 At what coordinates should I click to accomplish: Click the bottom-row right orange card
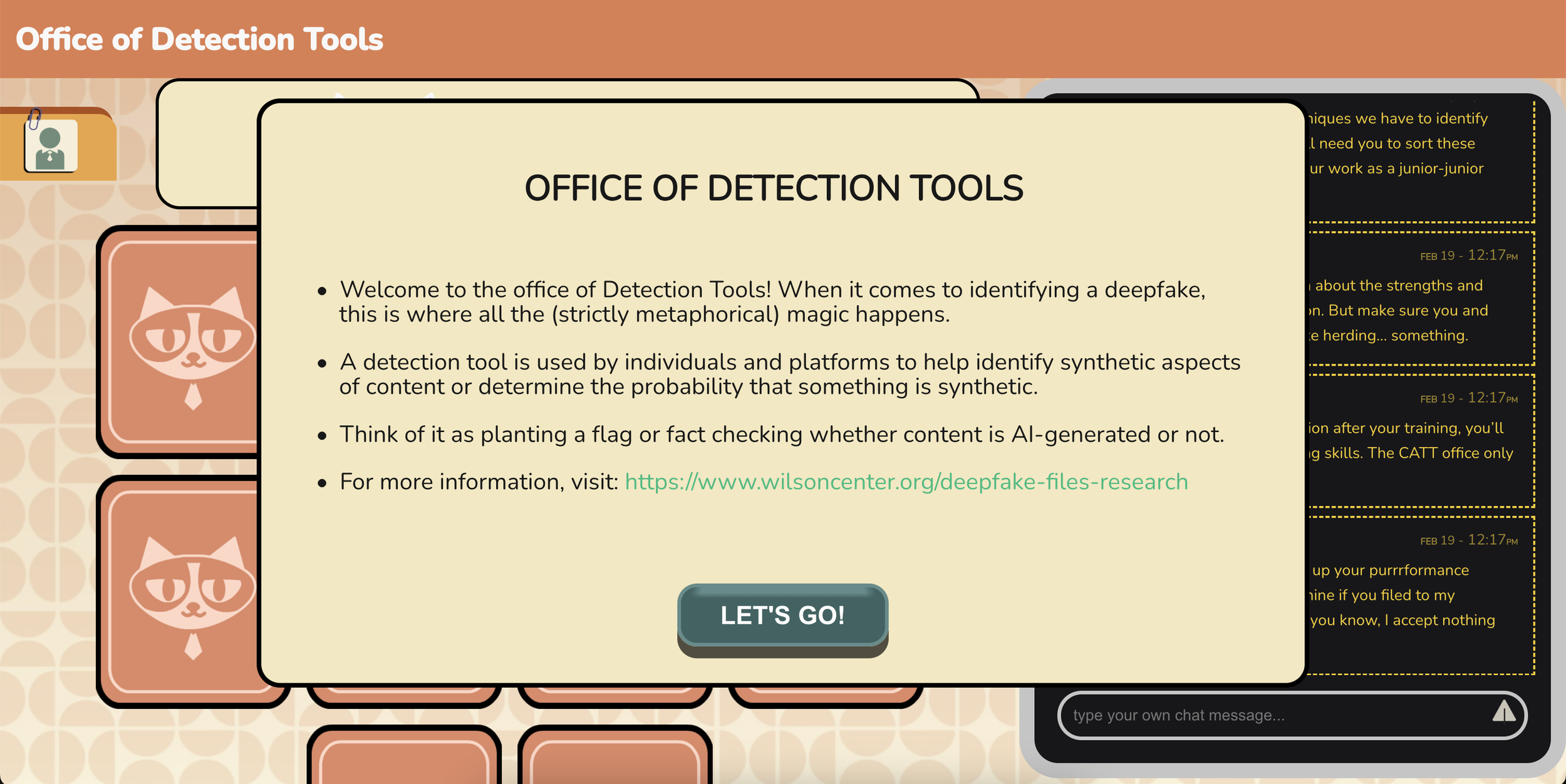click(615, 758)
